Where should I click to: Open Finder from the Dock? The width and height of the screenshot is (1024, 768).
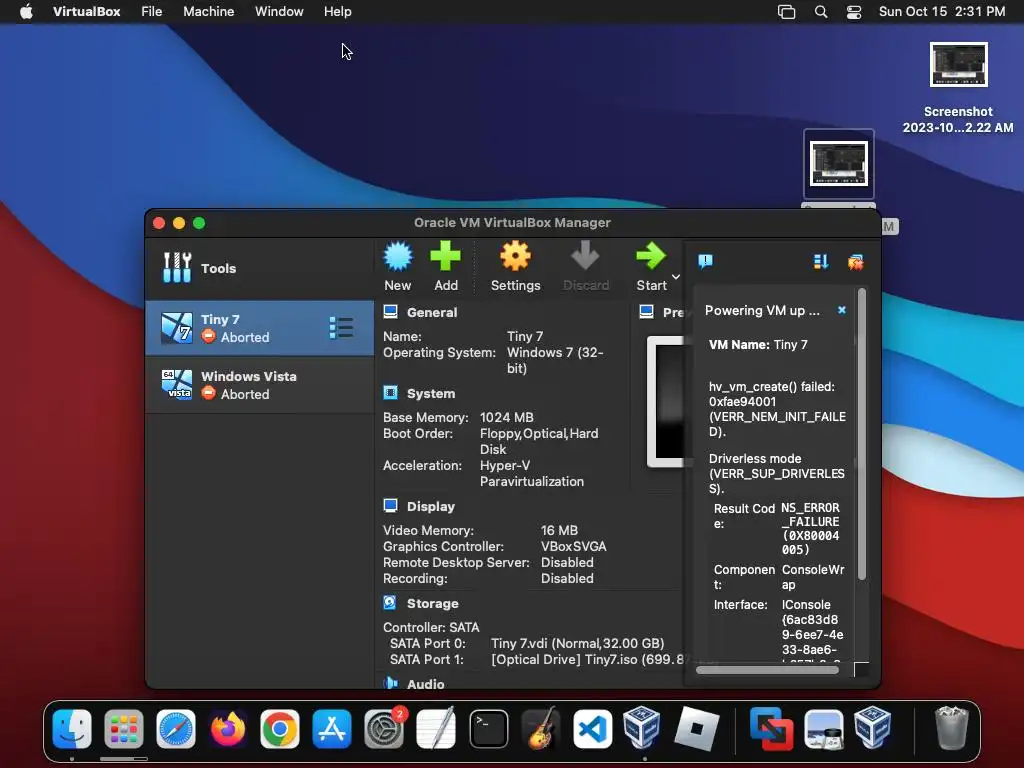72,729
